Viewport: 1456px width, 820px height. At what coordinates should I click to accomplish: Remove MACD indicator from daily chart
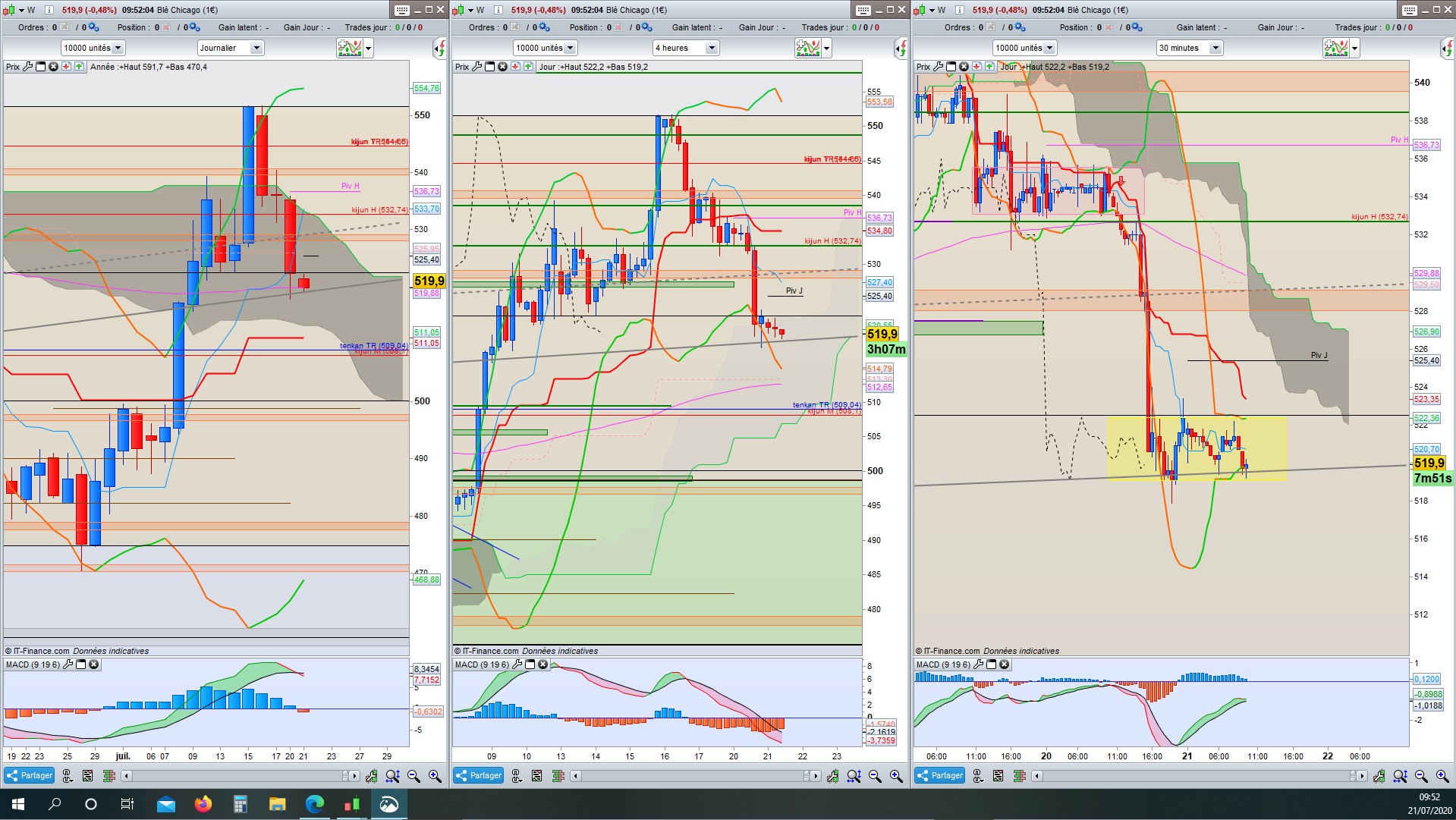(x=94, y=664)
